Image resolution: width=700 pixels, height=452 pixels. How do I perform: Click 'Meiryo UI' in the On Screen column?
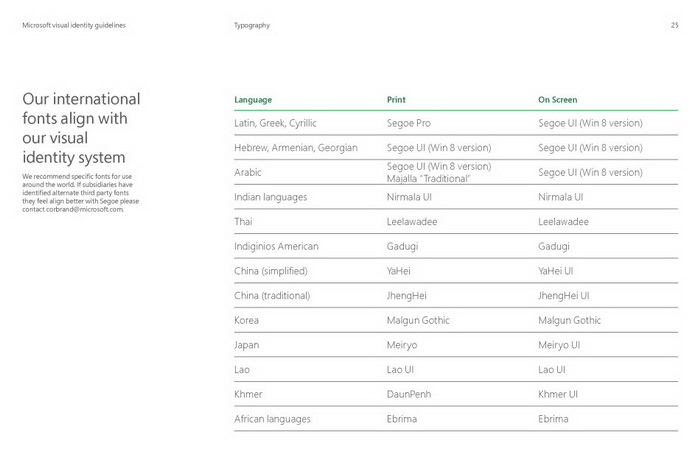[559, 345]
